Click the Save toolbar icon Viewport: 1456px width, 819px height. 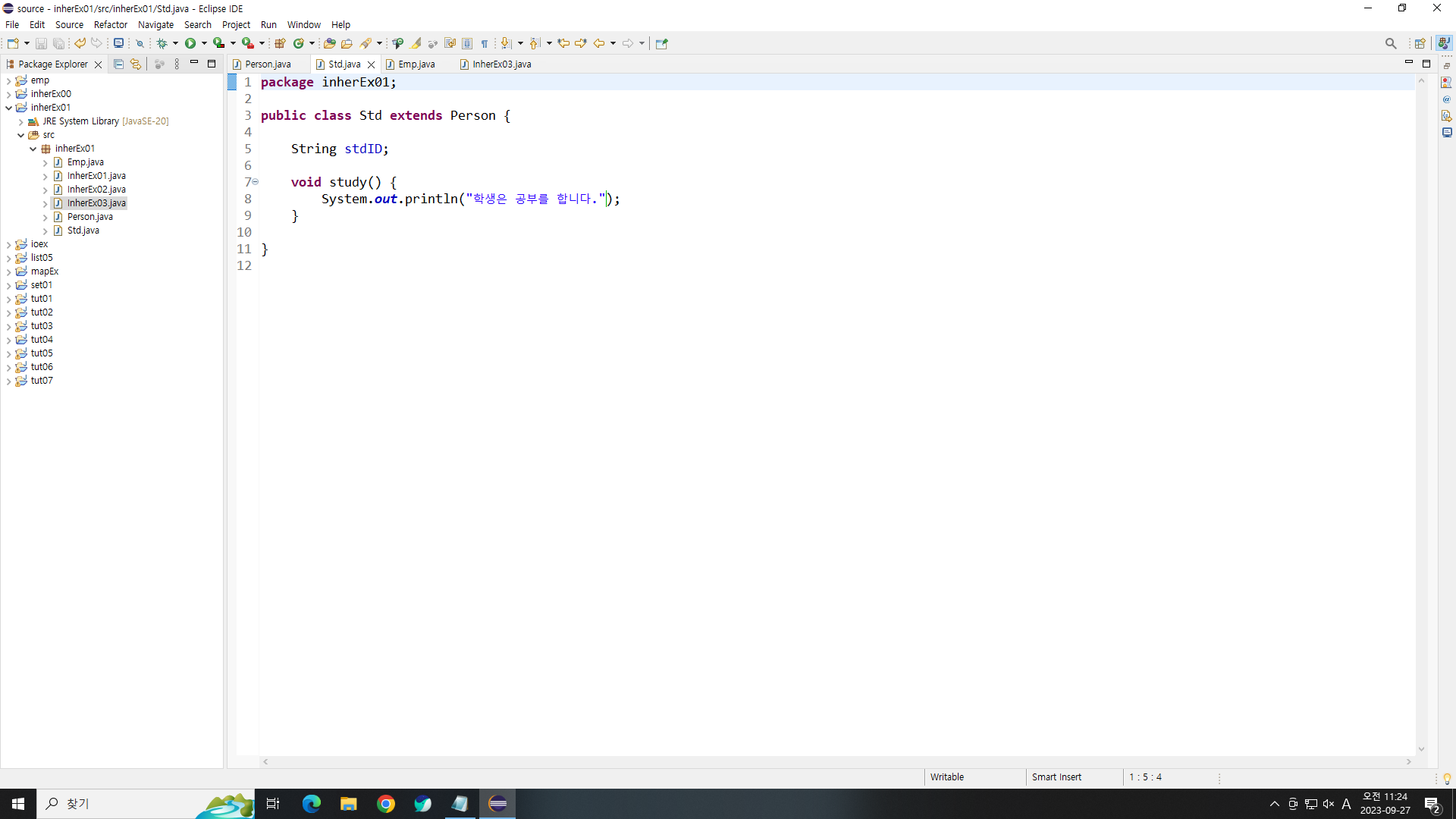(41, 43)
